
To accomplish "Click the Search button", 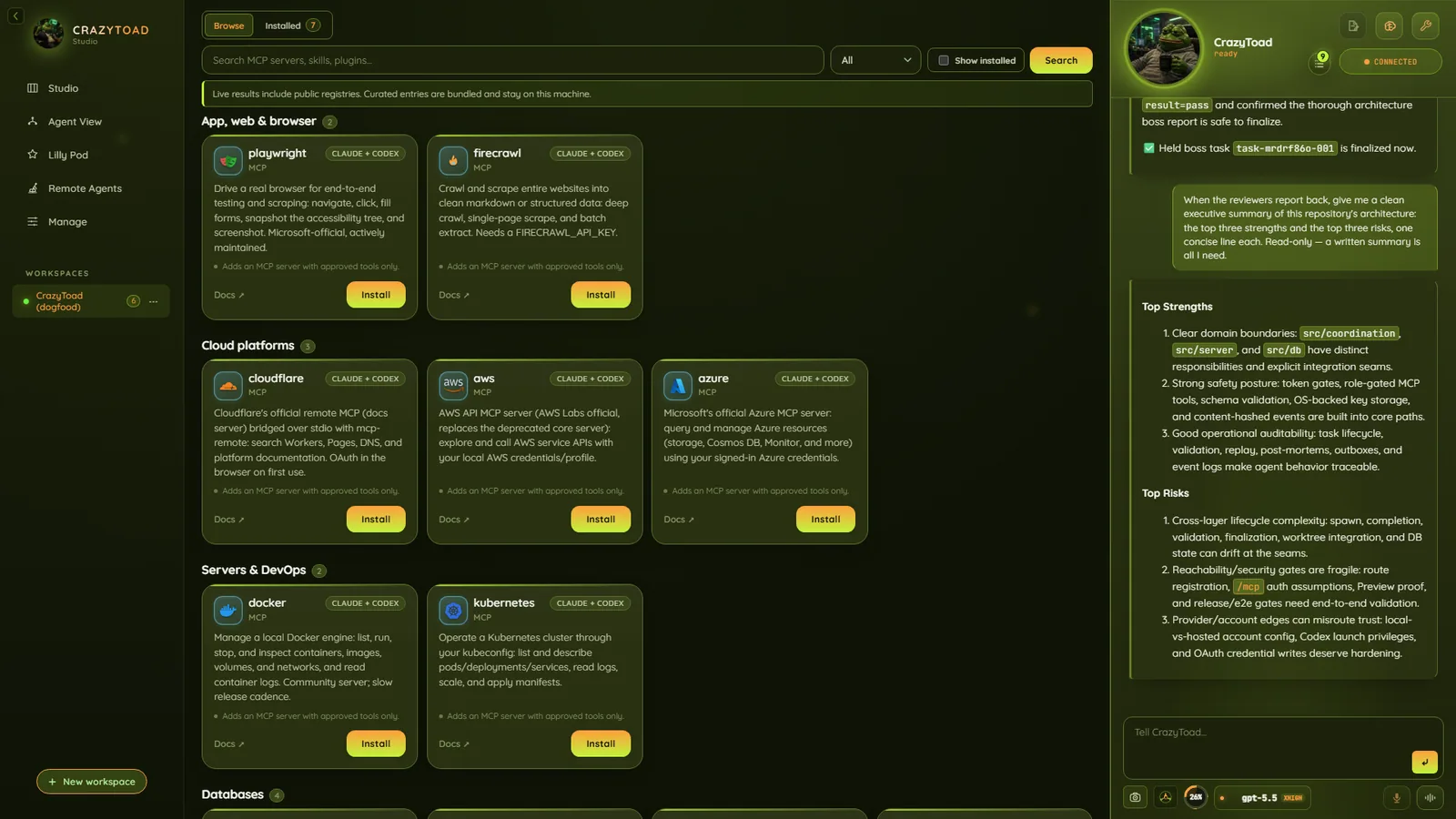I will point(1061,60).
